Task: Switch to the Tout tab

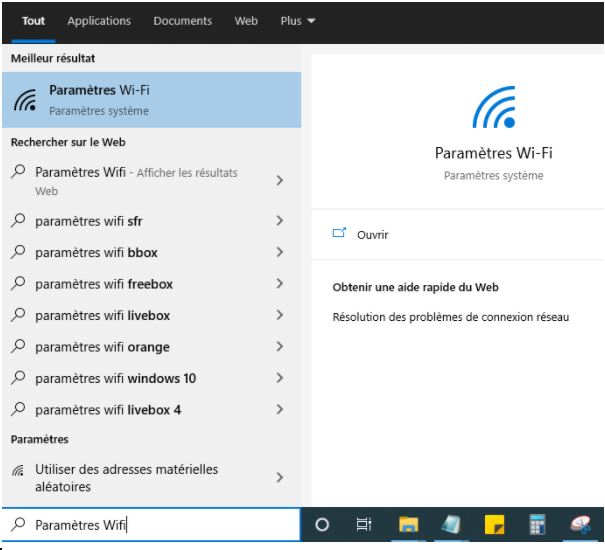Action: pyautogui.click(x=33, y=21)
